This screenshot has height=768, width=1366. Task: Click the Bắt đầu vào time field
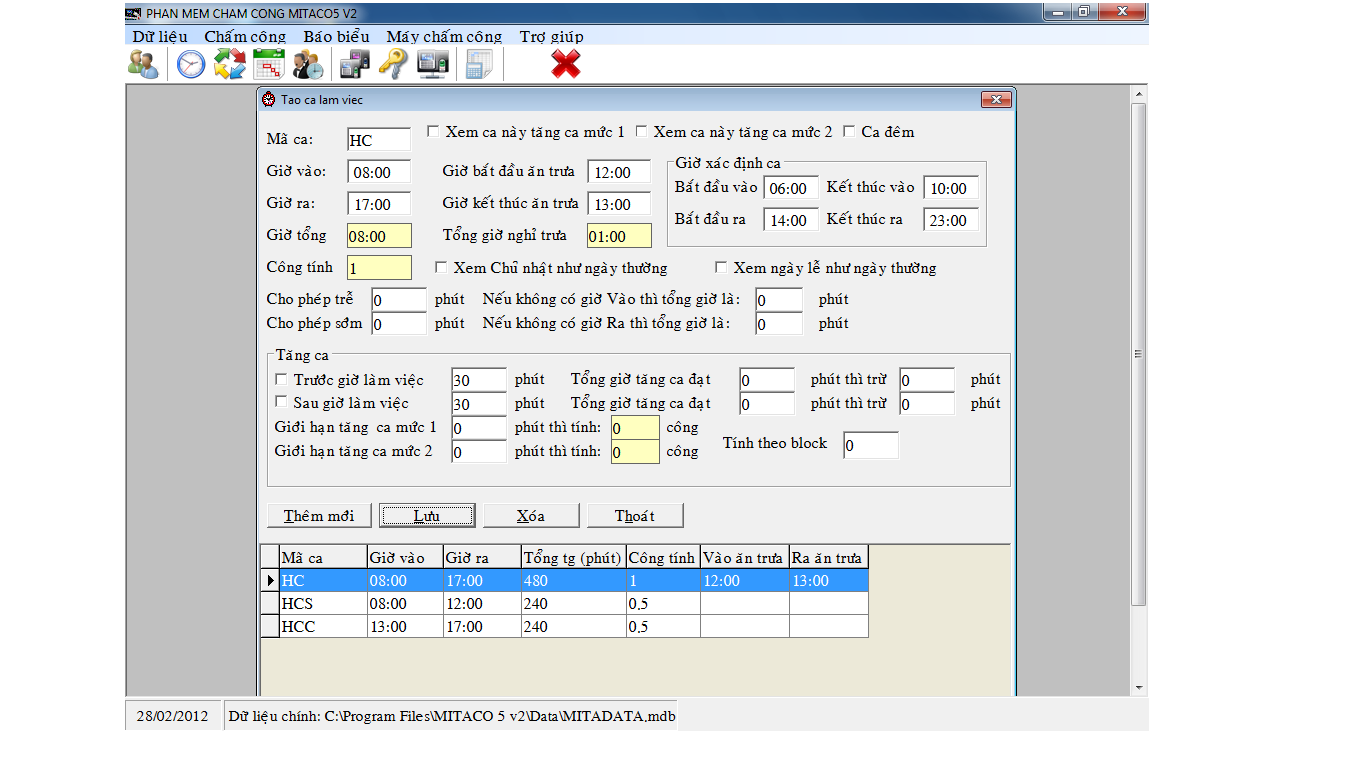(x=790, y=188)
